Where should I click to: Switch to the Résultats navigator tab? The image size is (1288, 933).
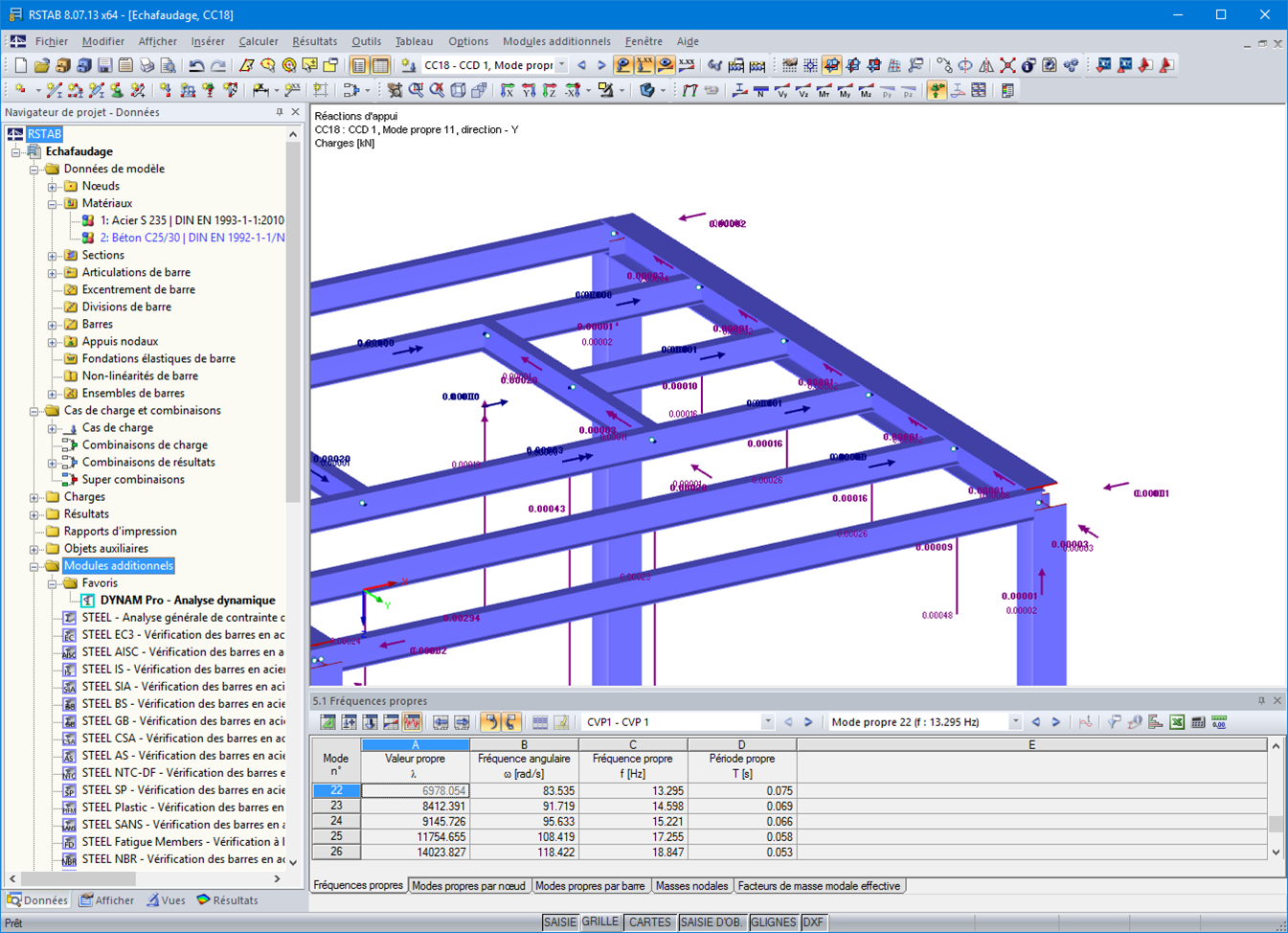tap(228, 900)
